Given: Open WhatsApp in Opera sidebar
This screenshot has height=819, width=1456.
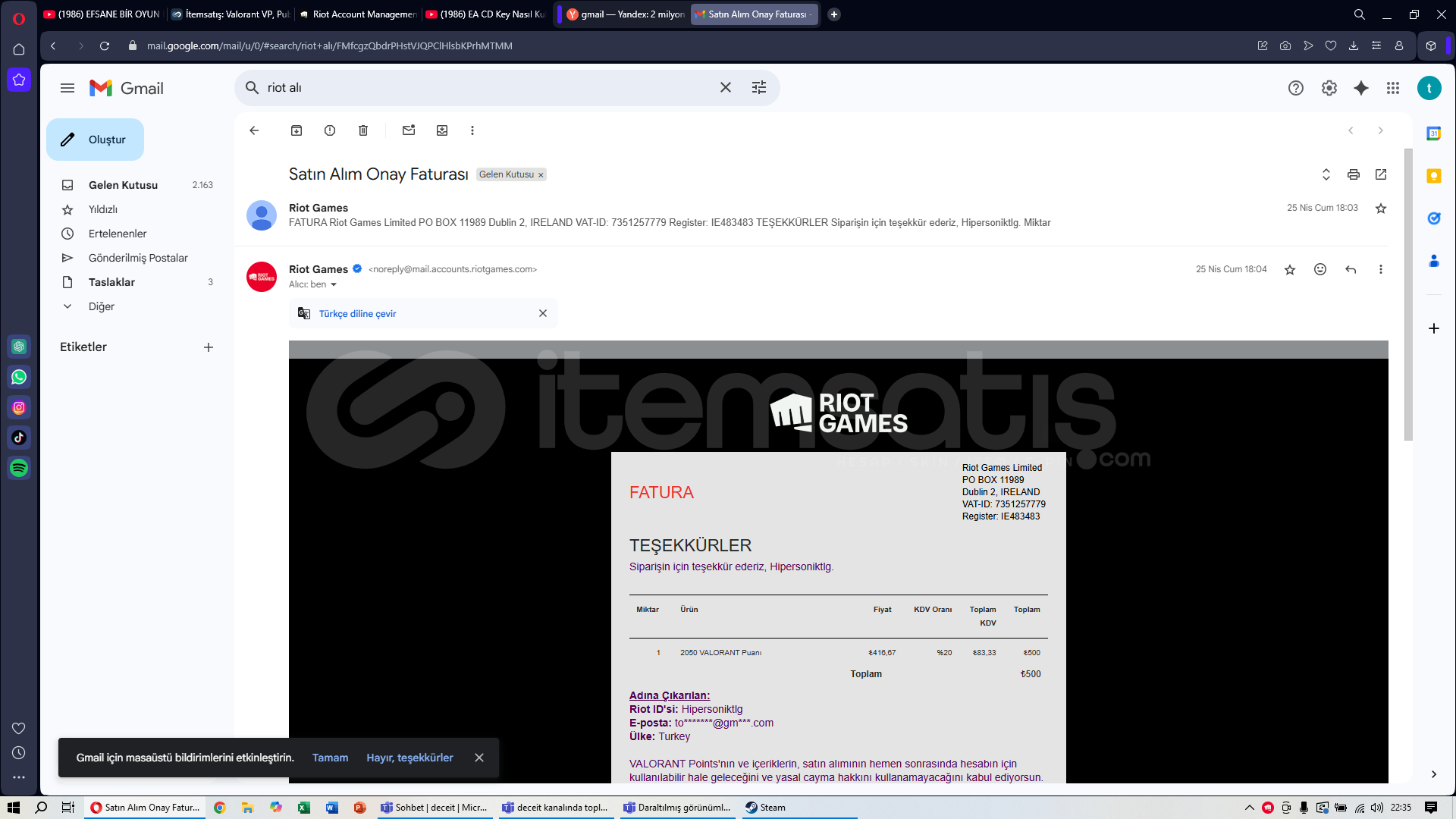Looking at the screenshot, I should 19,377.
